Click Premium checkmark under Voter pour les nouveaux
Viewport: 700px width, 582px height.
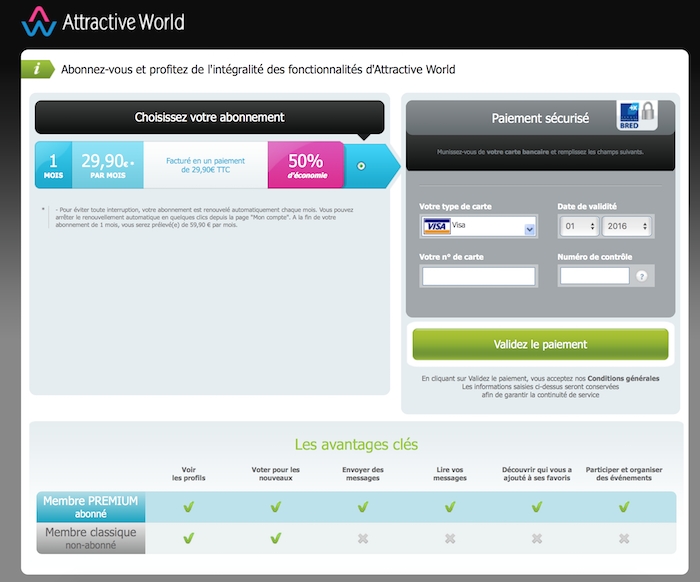[x=275, y=507]
